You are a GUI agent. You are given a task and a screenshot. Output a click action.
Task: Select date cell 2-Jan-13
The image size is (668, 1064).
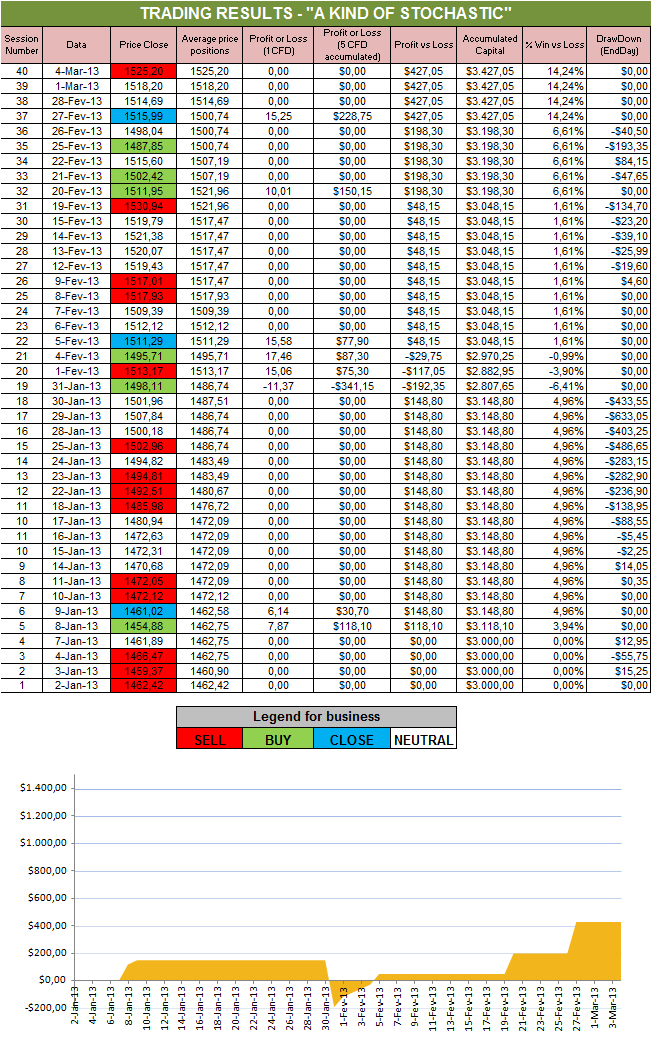click(77, 685)
